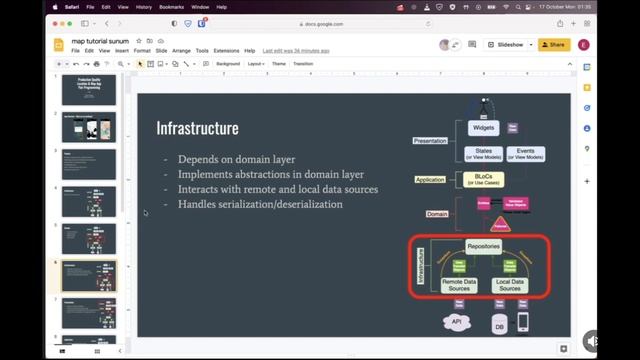
Task: Add a comment from toolbar
Action: pos(206,64)
